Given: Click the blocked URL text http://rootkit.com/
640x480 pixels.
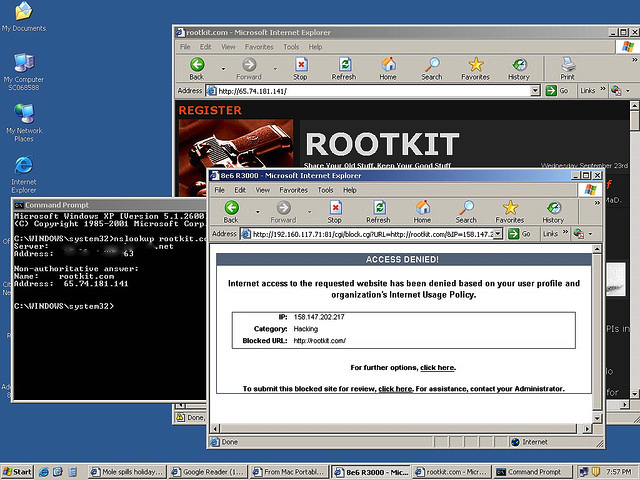Looking at the screenshot, I should (x=320, y=340).
